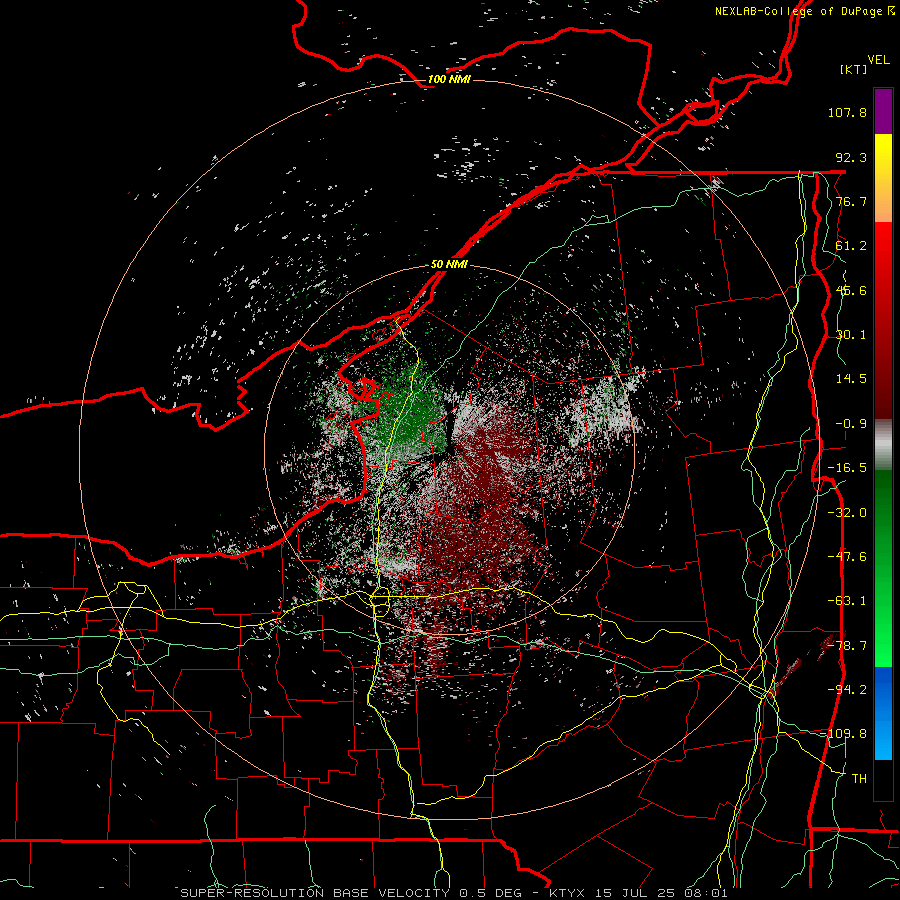900x900 pixels.
Task: Select the -47.6 velocity scale value
Action: 847,557
